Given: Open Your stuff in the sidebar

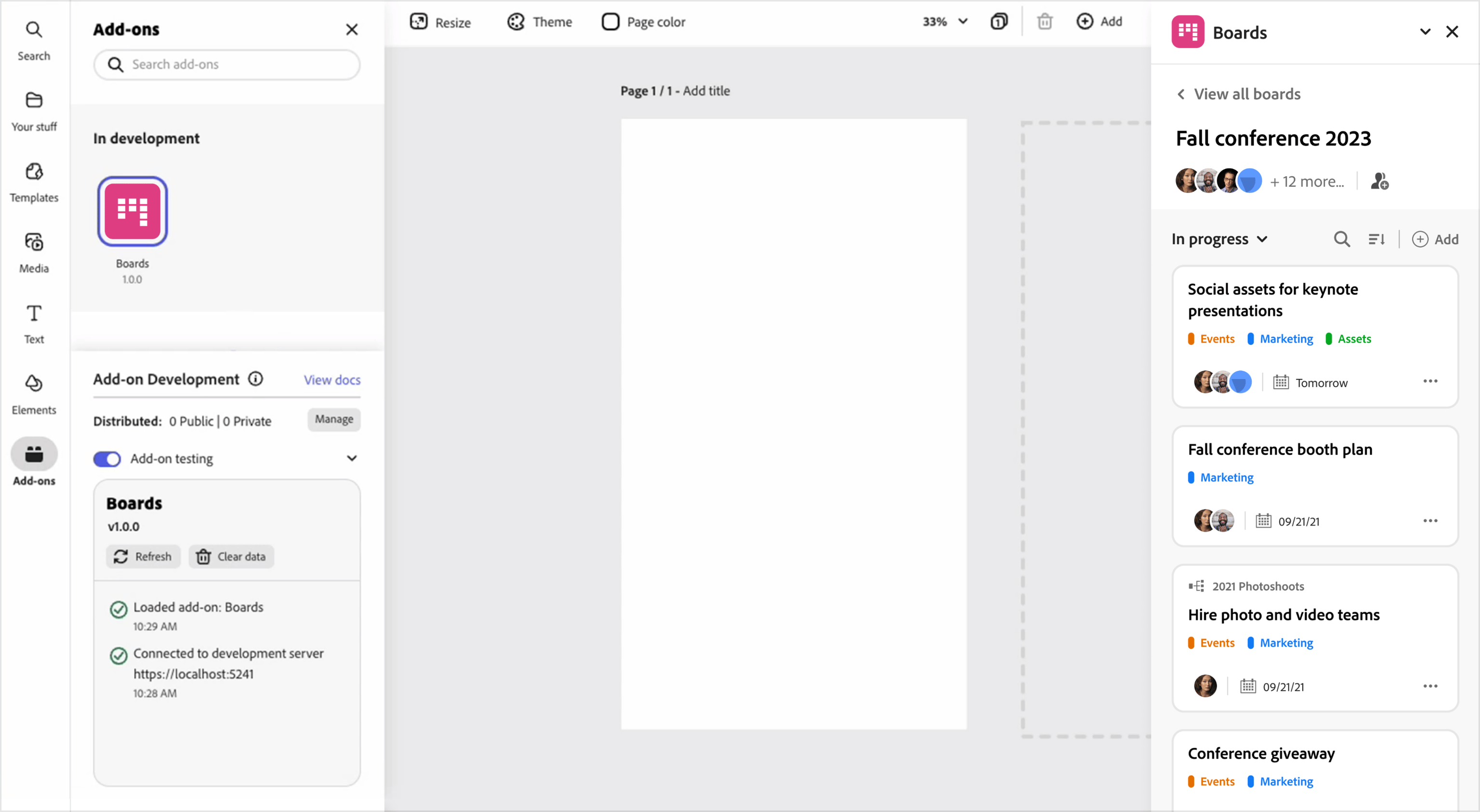Looking at the screenshot, I should tap(34, 111).
